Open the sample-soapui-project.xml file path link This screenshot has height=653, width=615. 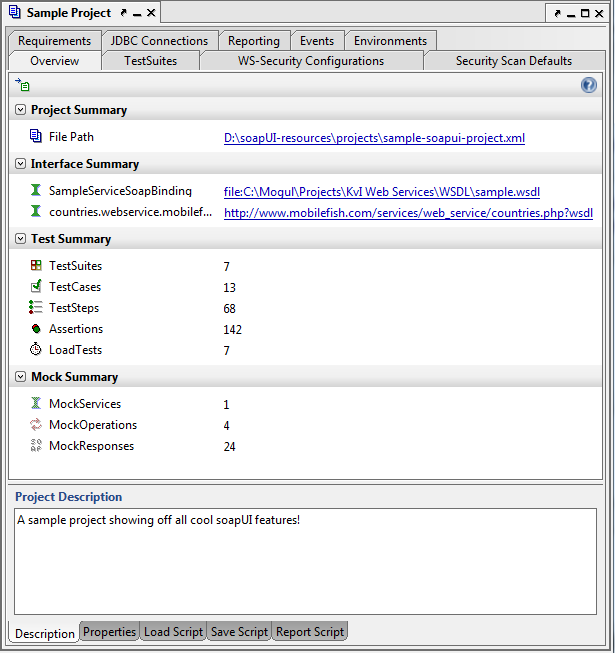pos(374,138)
